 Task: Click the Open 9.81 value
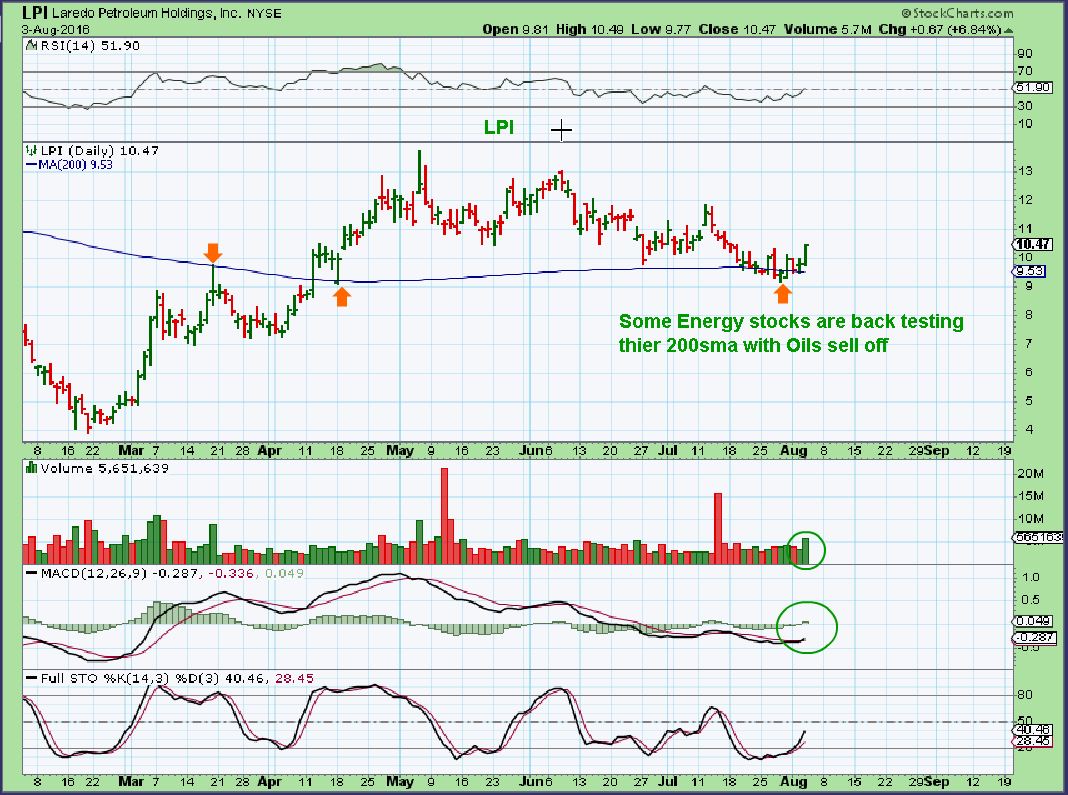pos(516,29)
